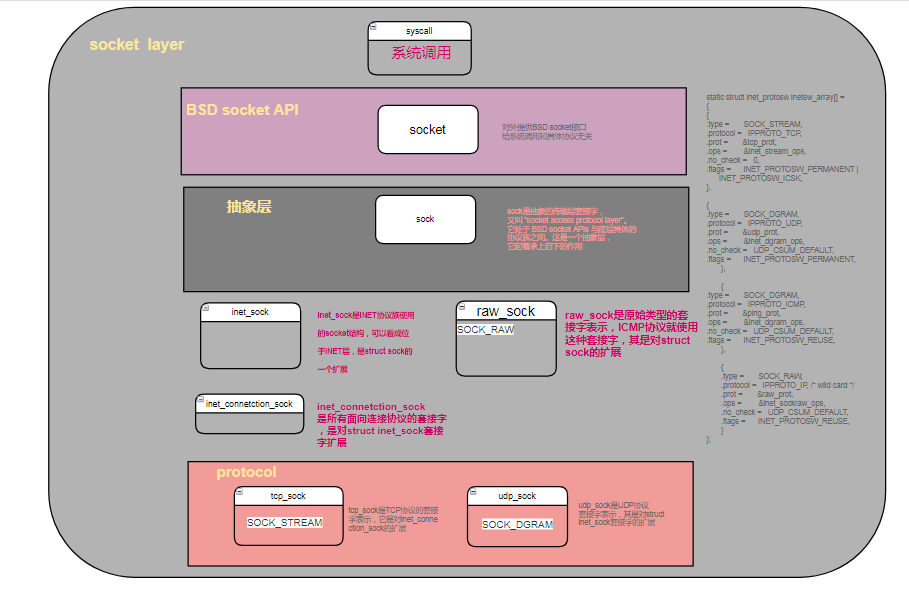
Task: Select the red inet_sock description paragraph
Action: click(x=366, y=342)
